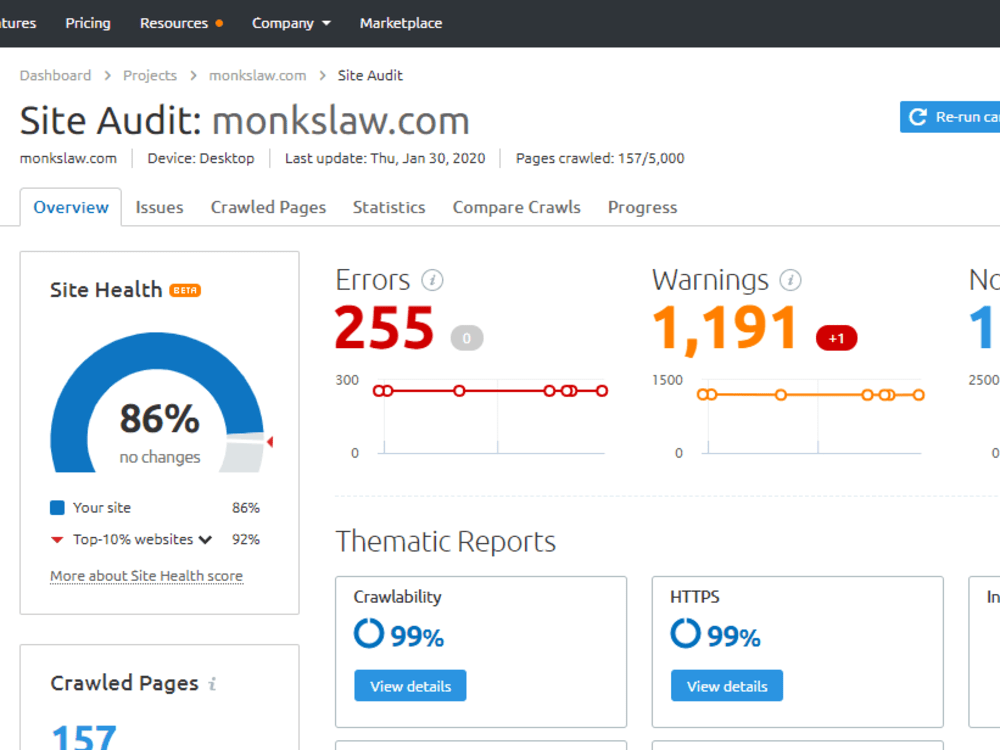This screenshot has height=750, width=1000.
Task: Click the 255 errors count
Action: [384, 328]
